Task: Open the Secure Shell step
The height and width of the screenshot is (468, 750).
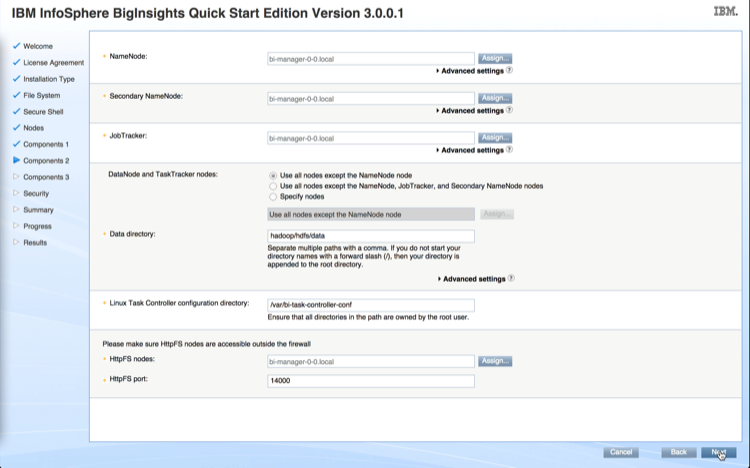Action: coord(43,111)
